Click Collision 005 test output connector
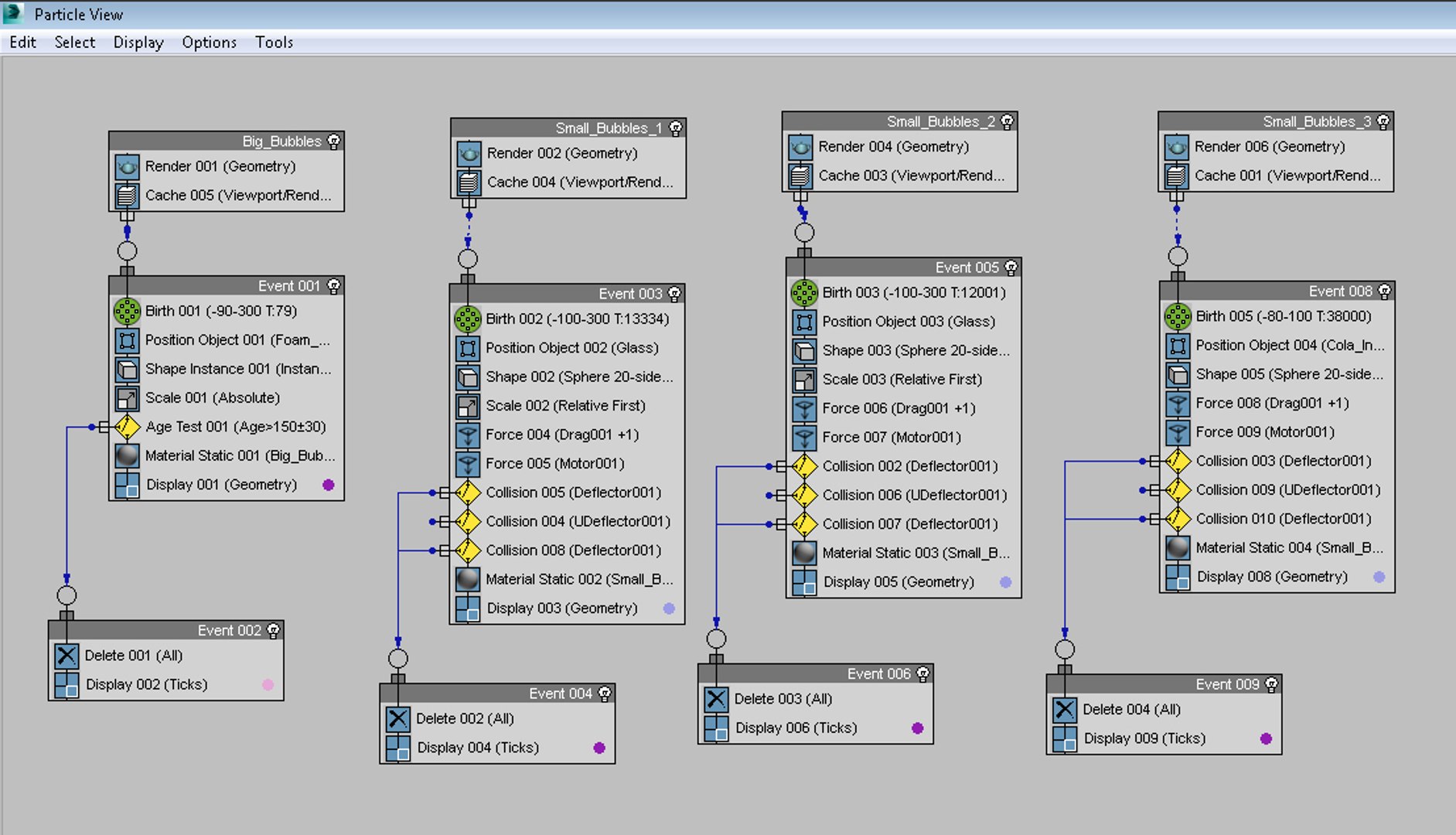The height and width of the screenshot is (835, 1456). pos(445,492)
